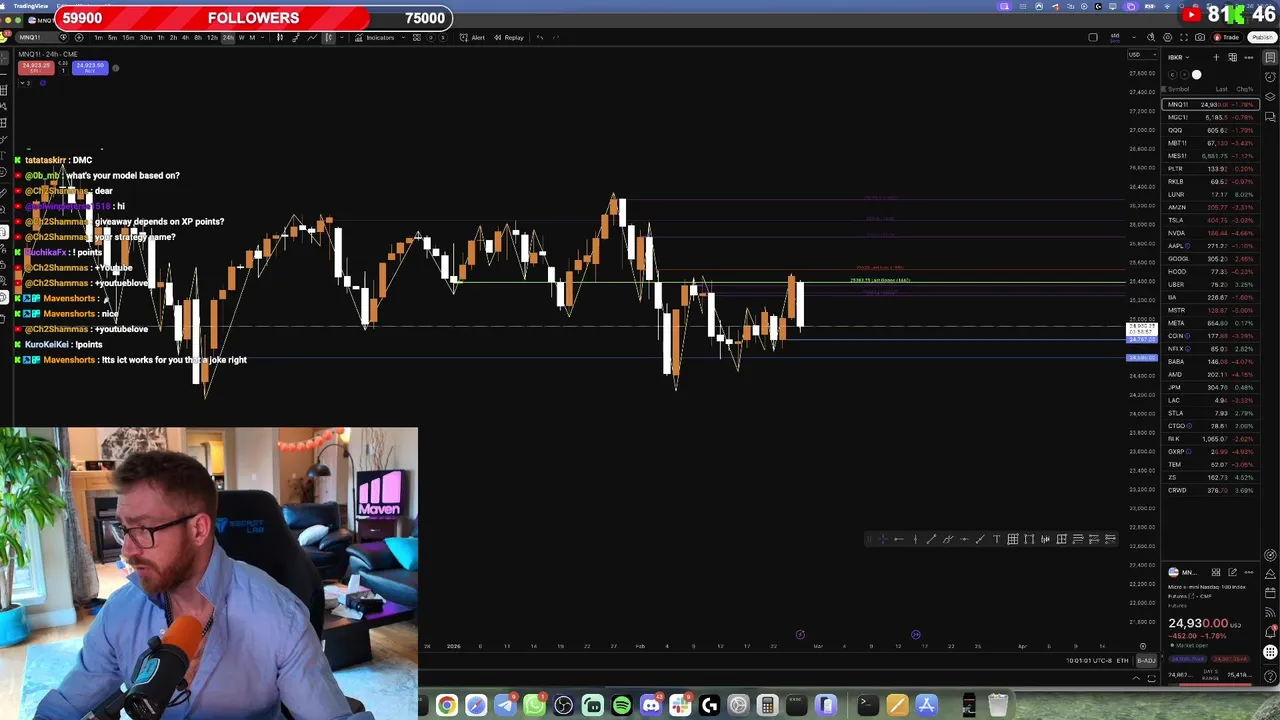
Task: Click the compare or add symbol plus icon
Action: click(x=79, y=38)
